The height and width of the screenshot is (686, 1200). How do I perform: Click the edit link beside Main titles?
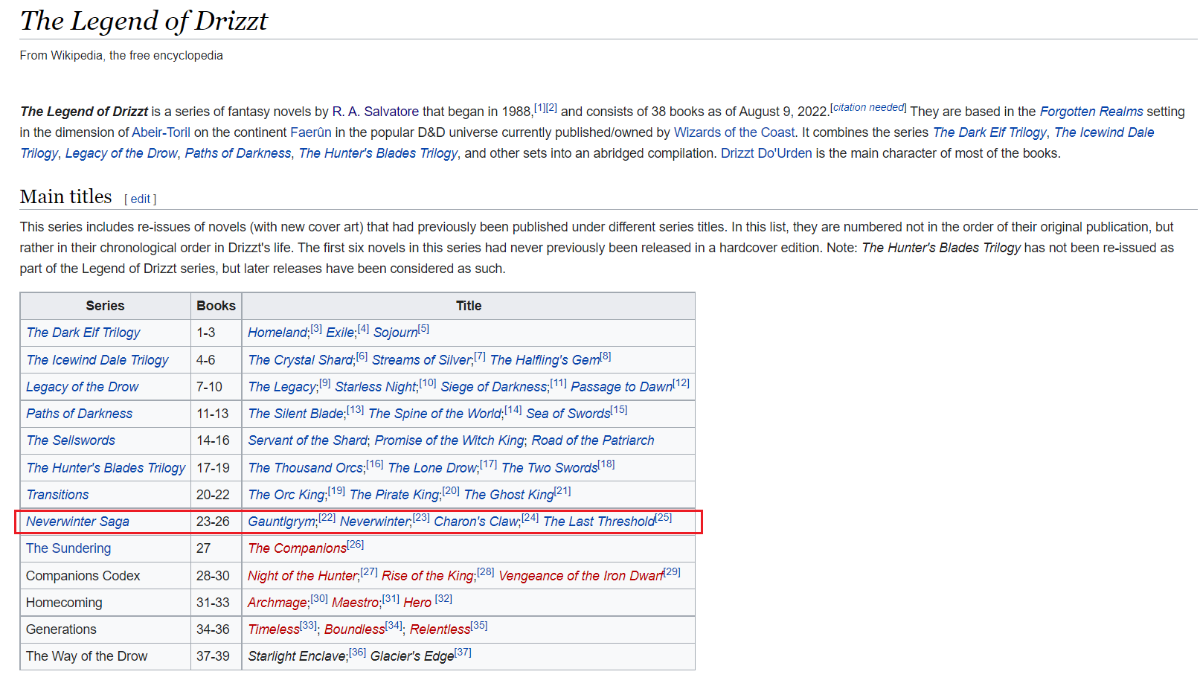pos(141,199)
